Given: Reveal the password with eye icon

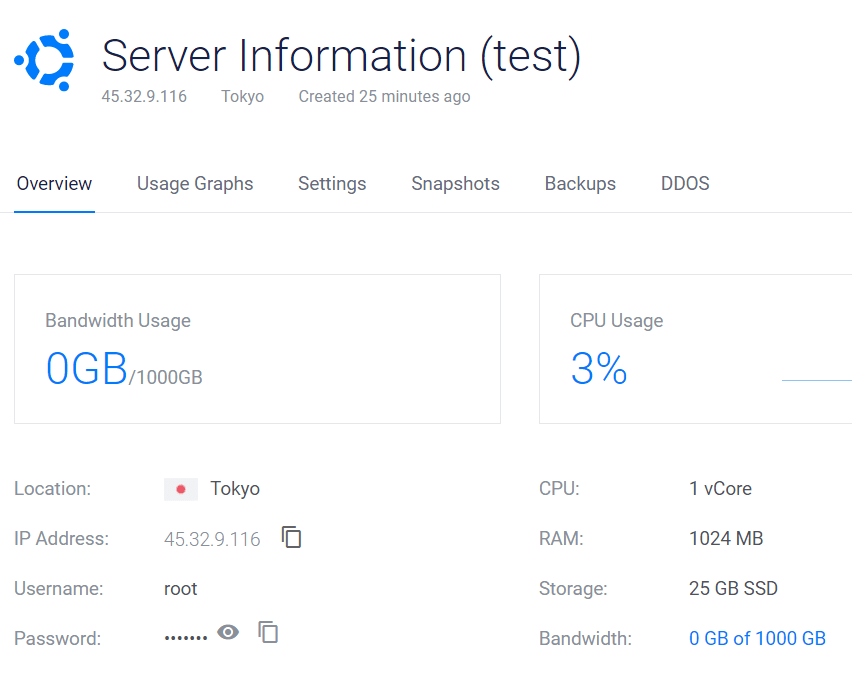Looking at the screenshot, I should coord(229,632).
